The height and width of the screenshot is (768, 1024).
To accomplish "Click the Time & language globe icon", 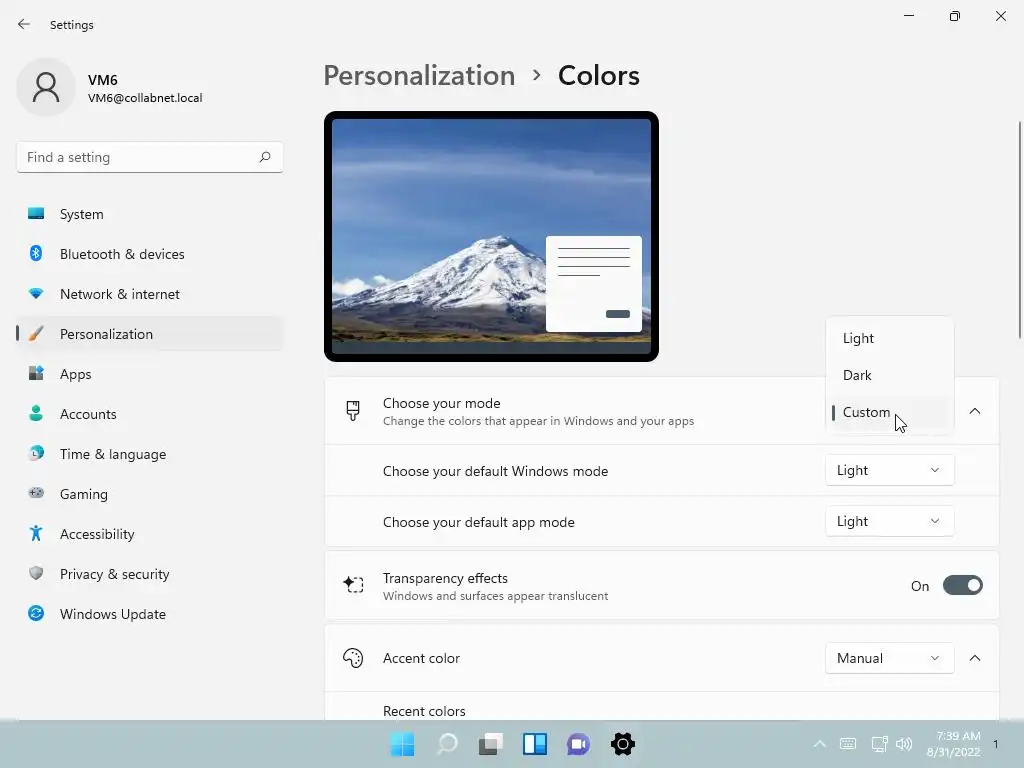I will 36,453.
